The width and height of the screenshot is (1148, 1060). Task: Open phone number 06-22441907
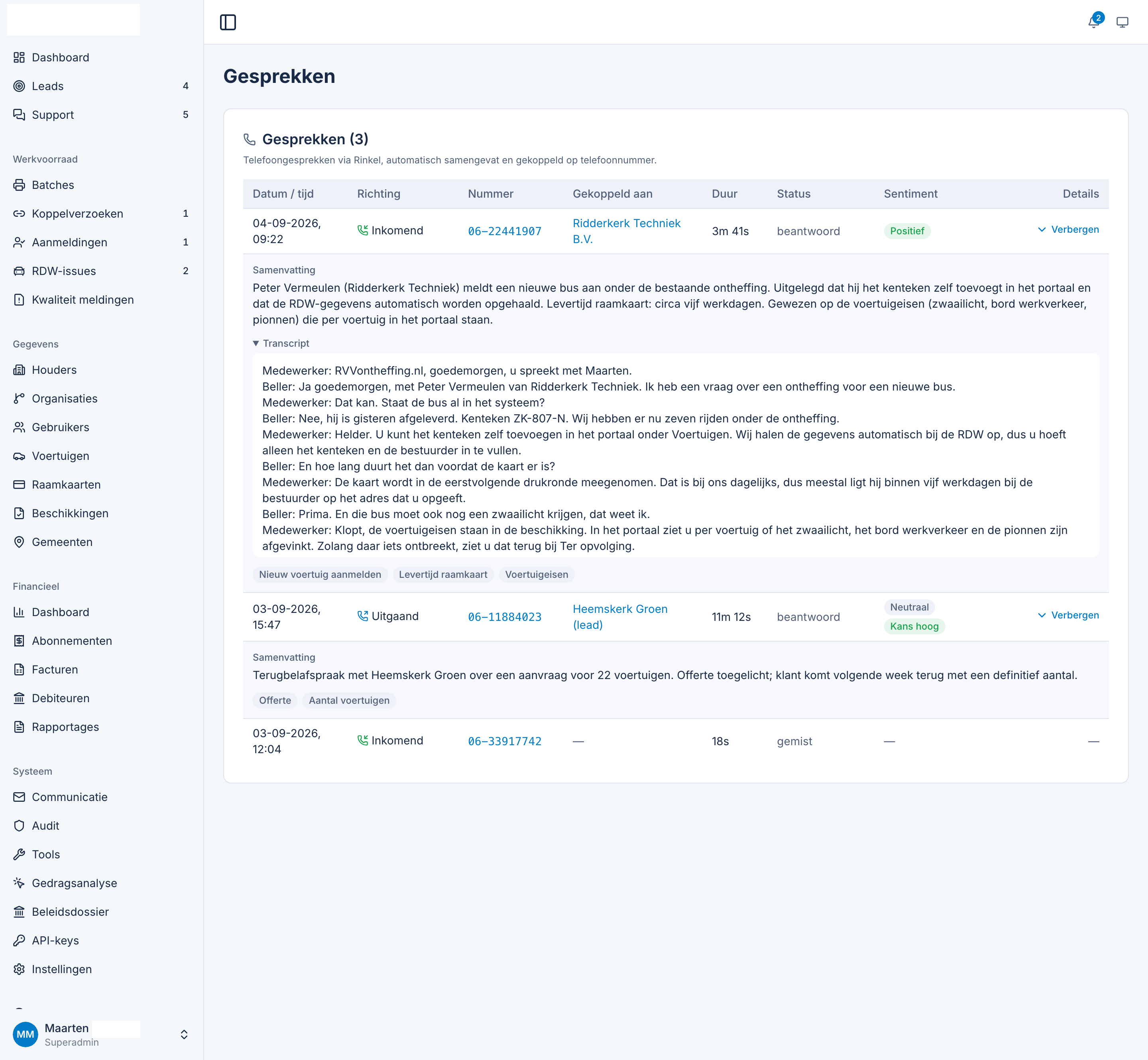504,231
